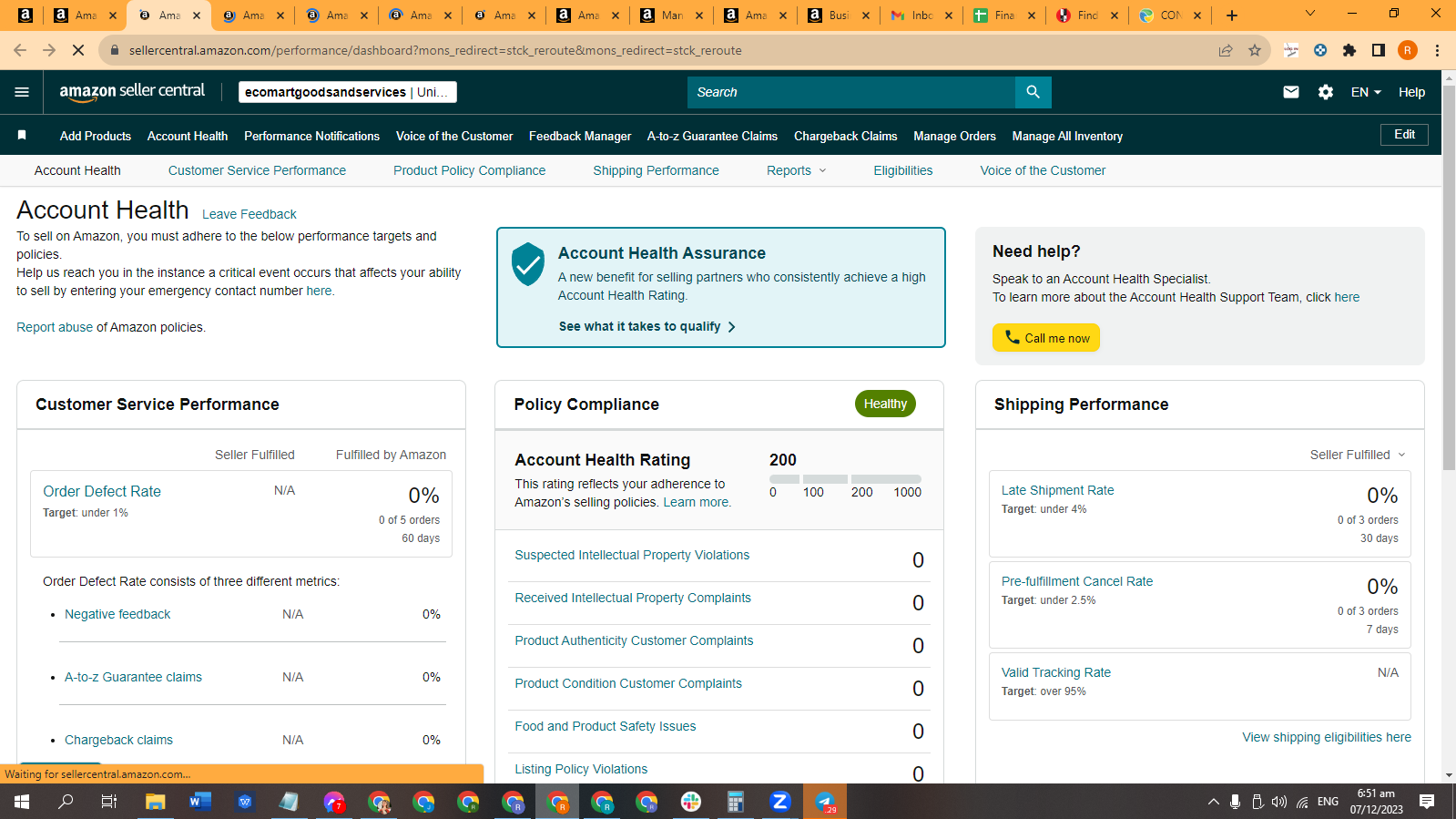Open Performance Notifications in the navigation bar

tap(311, 136)
